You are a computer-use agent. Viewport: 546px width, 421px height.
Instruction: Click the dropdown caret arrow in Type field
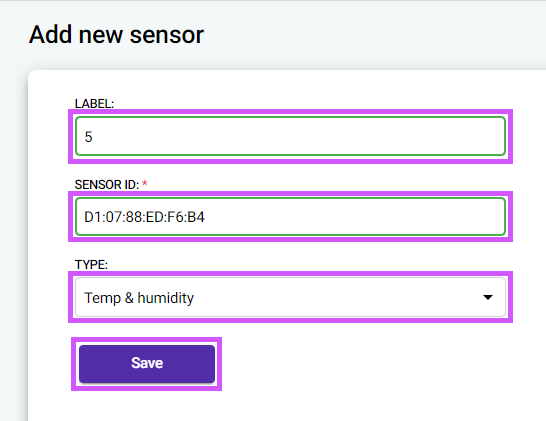point(488,297)
